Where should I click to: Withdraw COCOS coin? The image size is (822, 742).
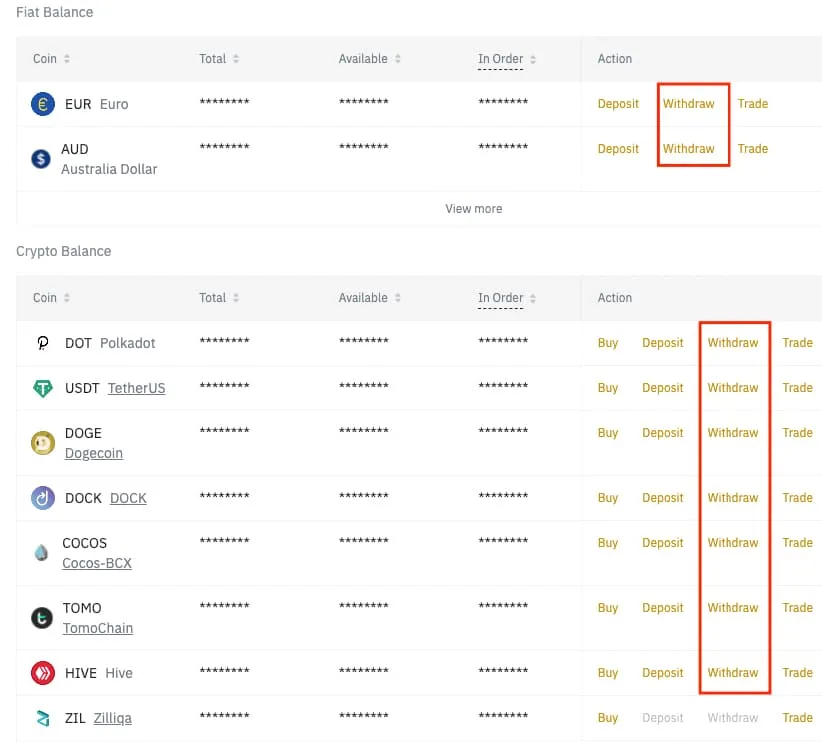[x=733, y=543]
